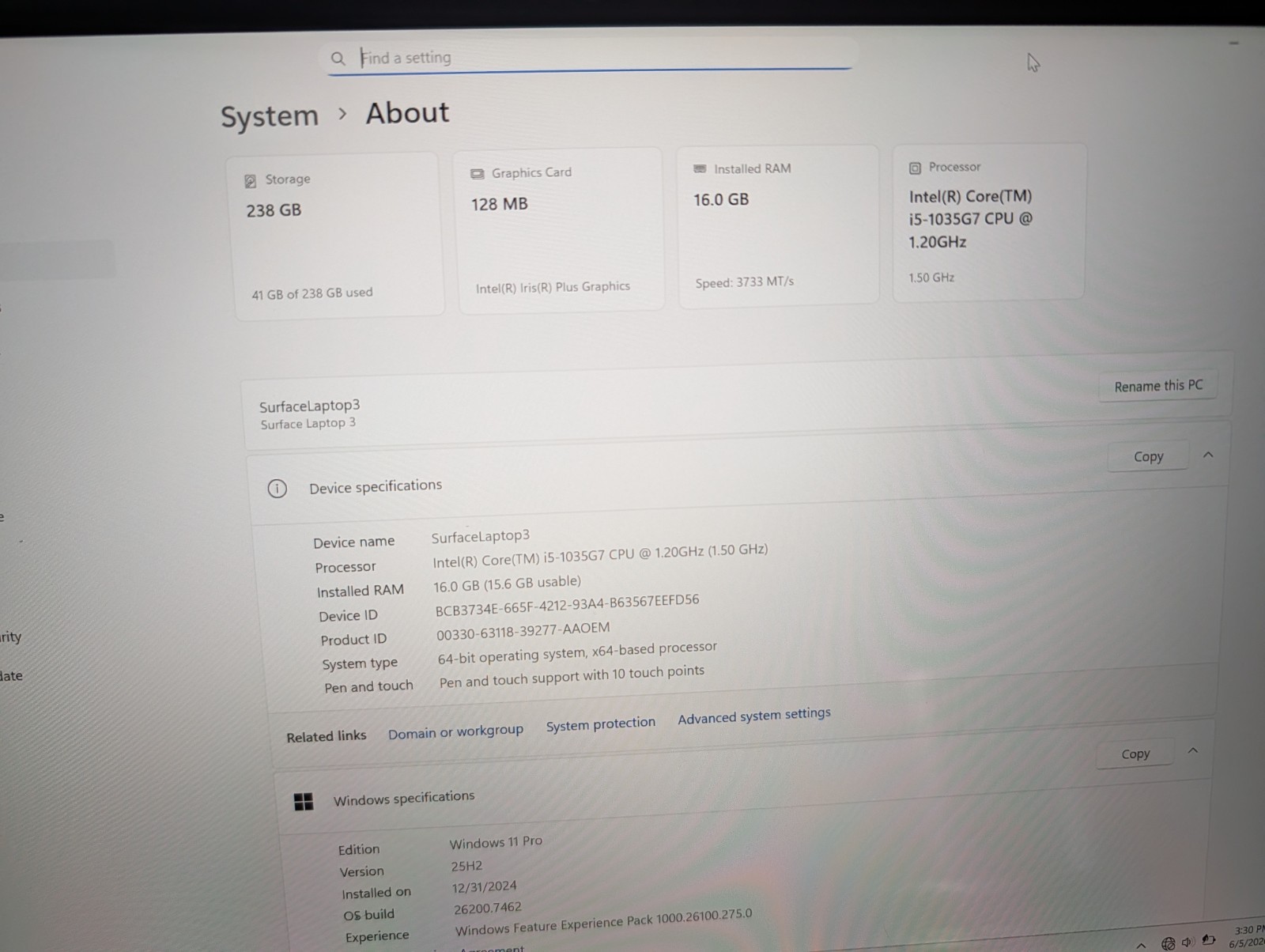Open the Installed RAM 16.0 GB card
Image resolution: width=1265 pixels, height=952 pixels.
click(778, 225)
